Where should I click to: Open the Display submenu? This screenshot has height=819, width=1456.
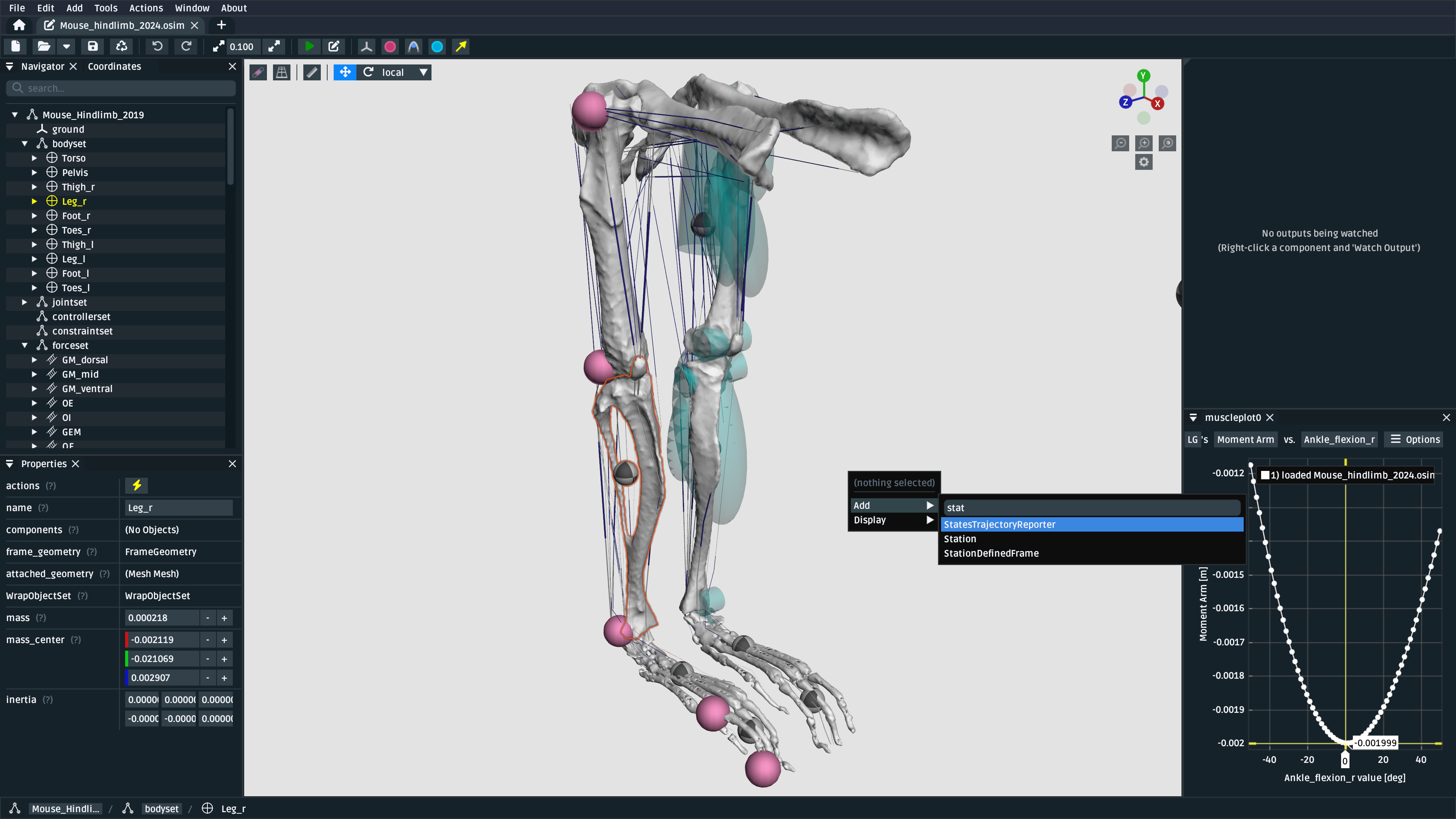tap(894, 520)
